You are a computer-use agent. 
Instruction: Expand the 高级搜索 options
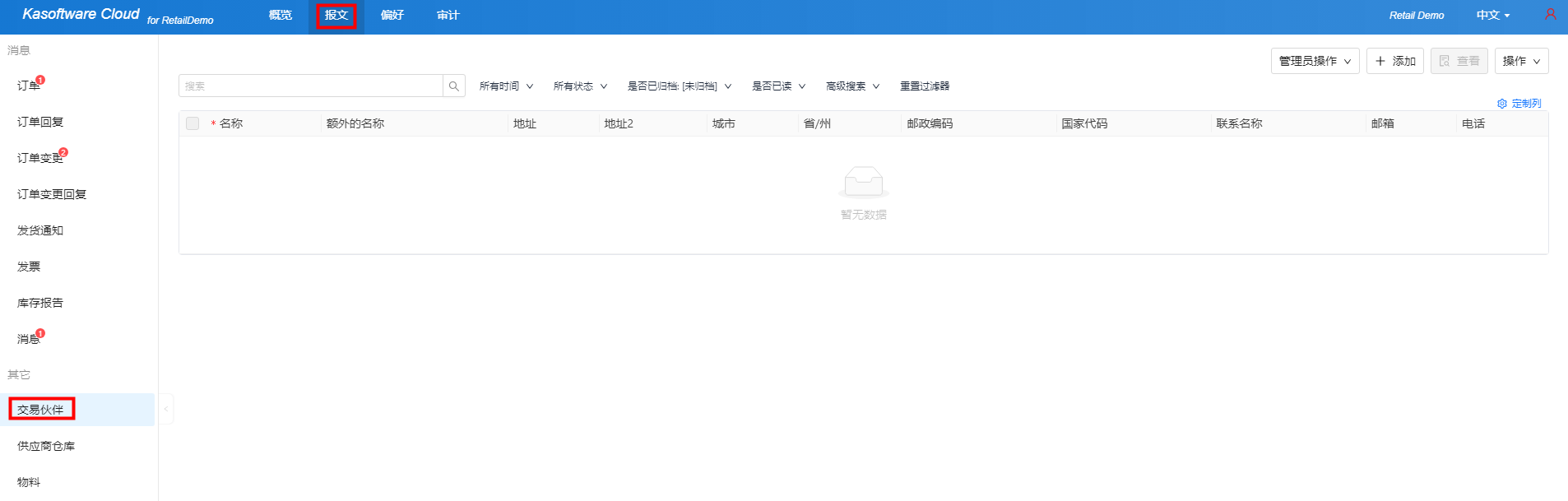852,86
